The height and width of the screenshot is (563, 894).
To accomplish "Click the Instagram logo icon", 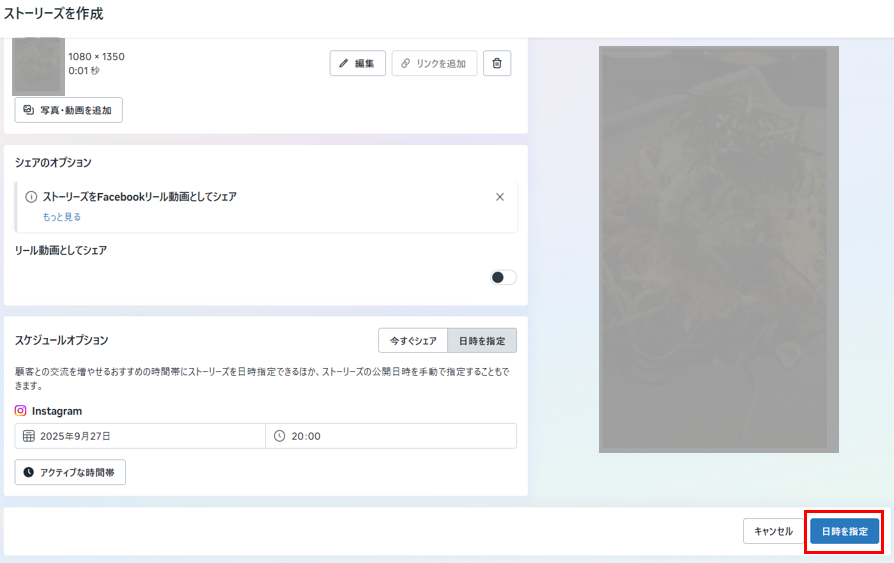I will click(x=21, y=411).
